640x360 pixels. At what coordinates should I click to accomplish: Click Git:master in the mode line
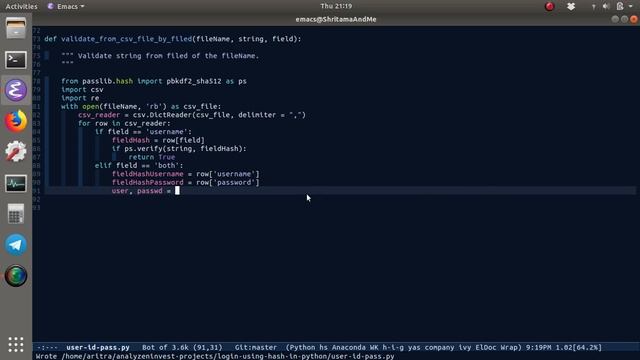point(256,347)
